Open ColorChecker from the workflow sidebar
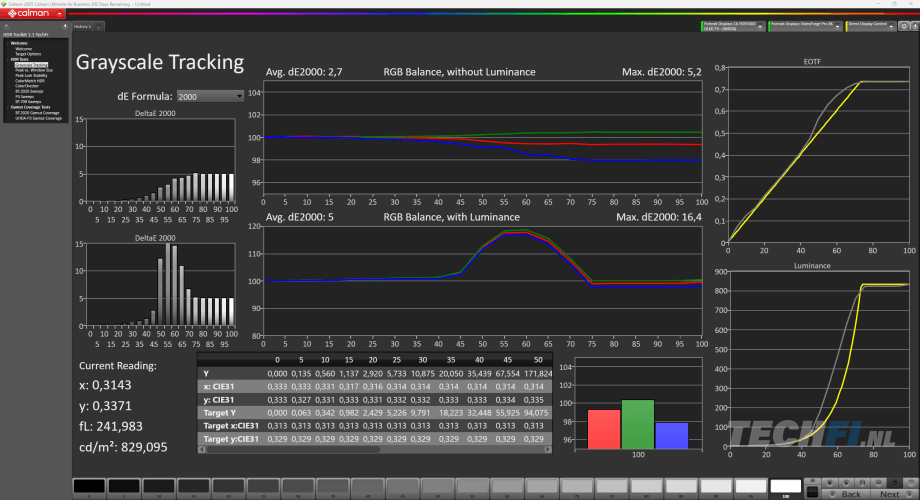Image resolution: width=920 pixels, height=500 pixels. tap(28, 85)
